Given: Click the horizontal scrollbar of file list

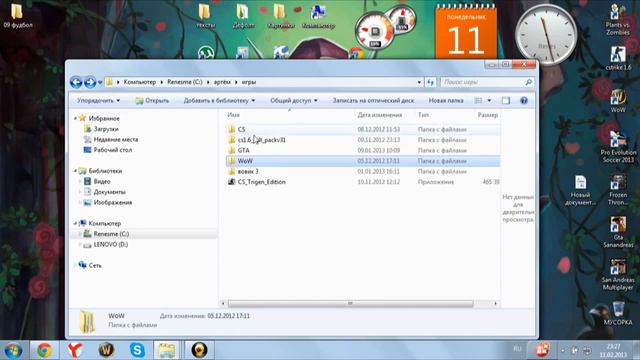Looking at the screenshot, I should (x=350, y=304).
